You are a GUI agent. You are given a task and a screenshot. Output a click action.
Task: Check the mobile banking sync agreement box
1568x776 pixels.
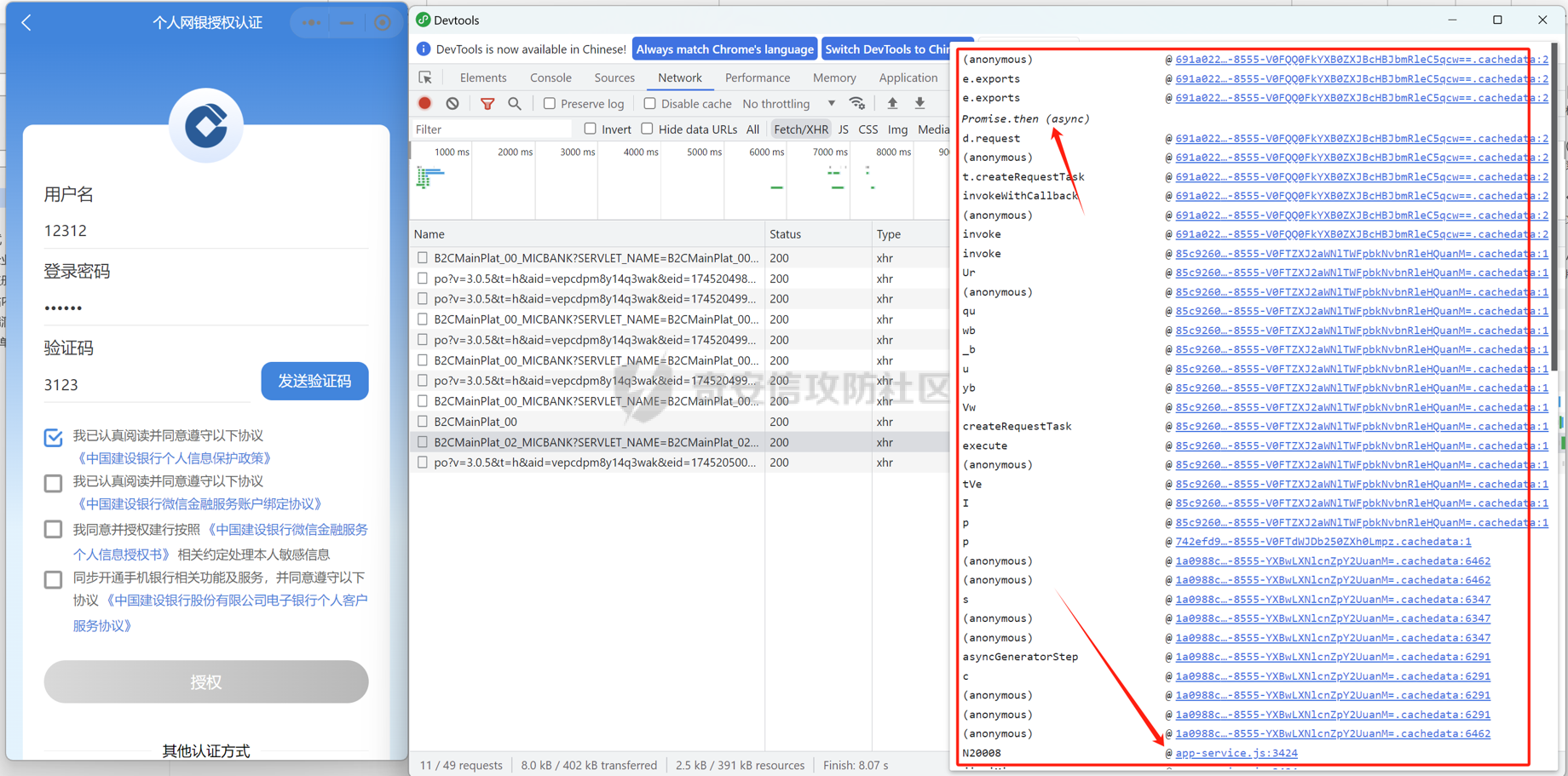[53, 579]
